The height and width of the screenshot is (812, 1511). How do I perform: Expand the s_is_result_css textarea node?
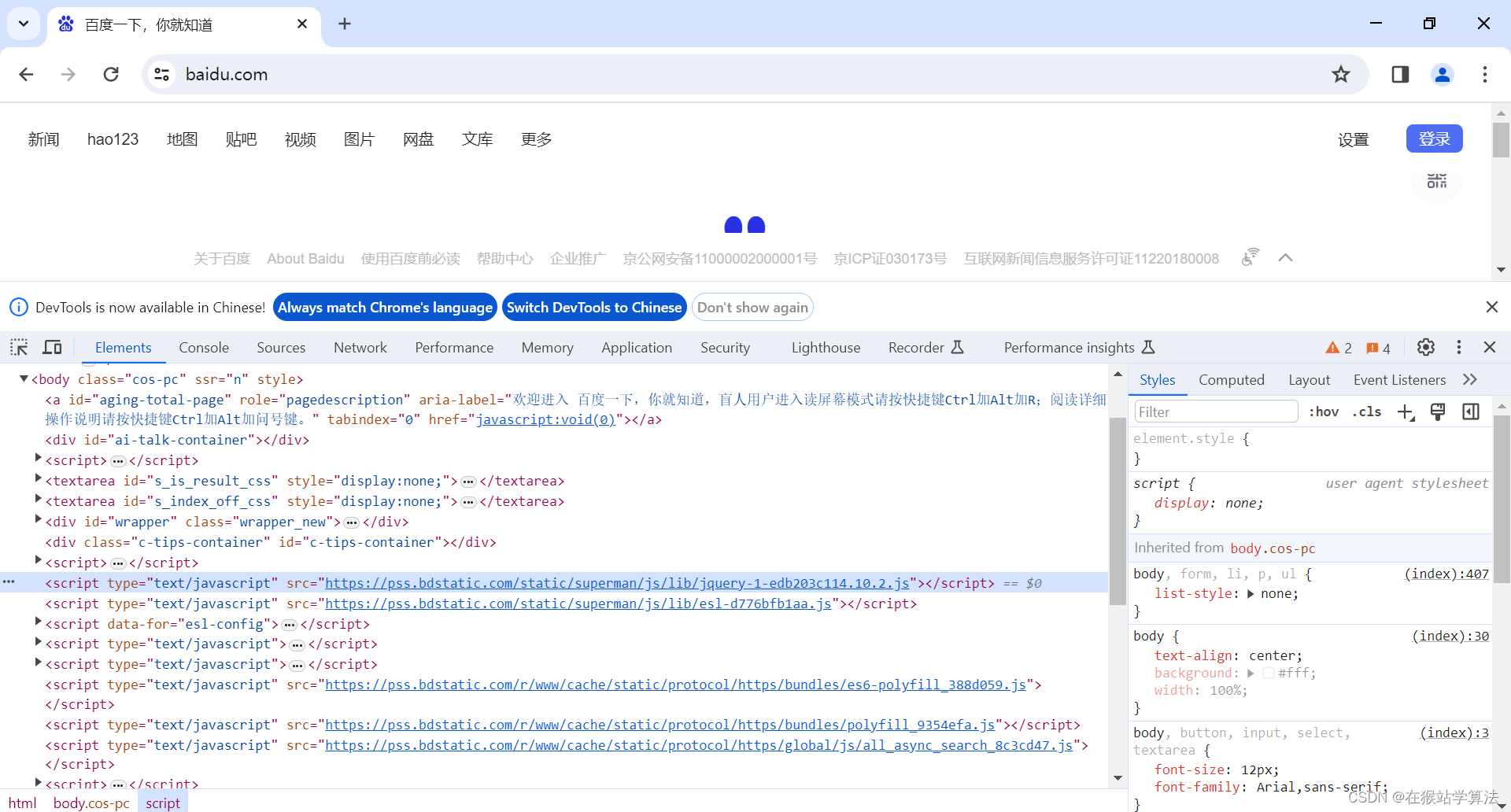[x=38, y=477]
